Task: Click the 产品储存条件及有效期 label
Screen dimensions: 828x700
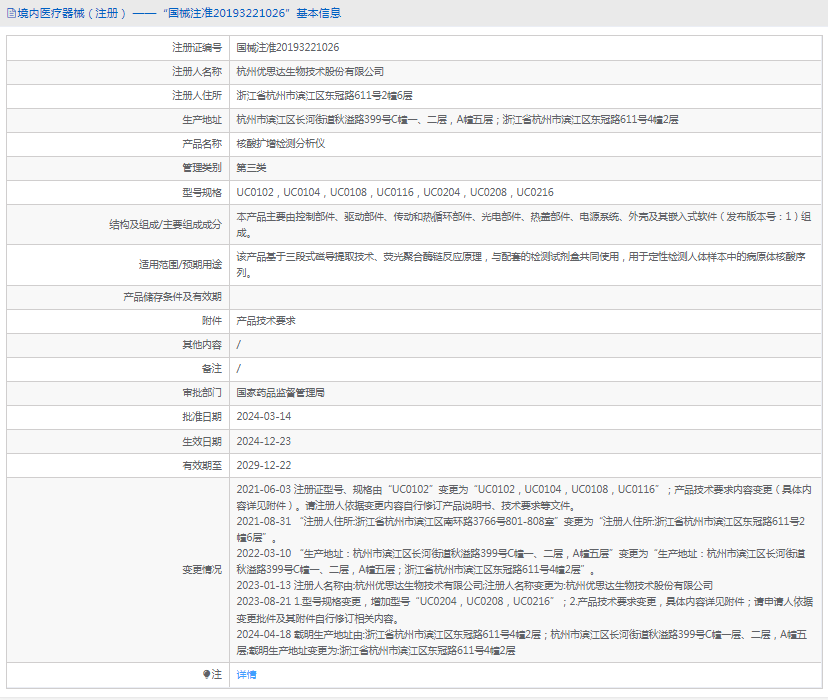Action: (172, 297)
